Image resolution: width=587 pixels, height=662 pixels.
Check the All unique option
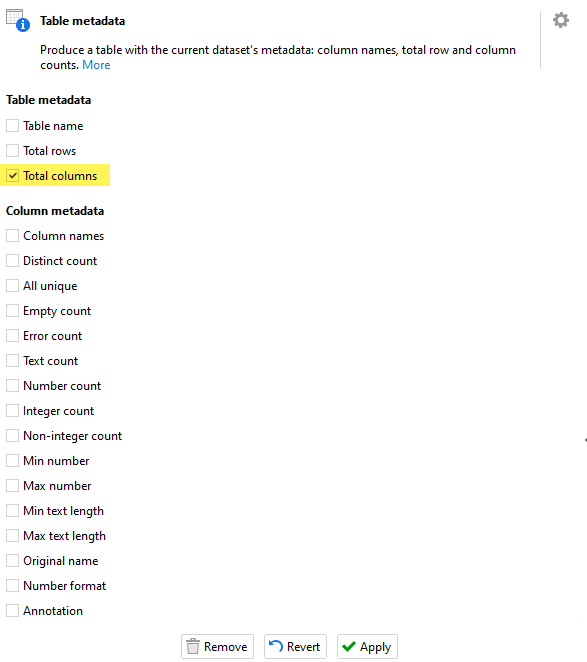(12, 285)
